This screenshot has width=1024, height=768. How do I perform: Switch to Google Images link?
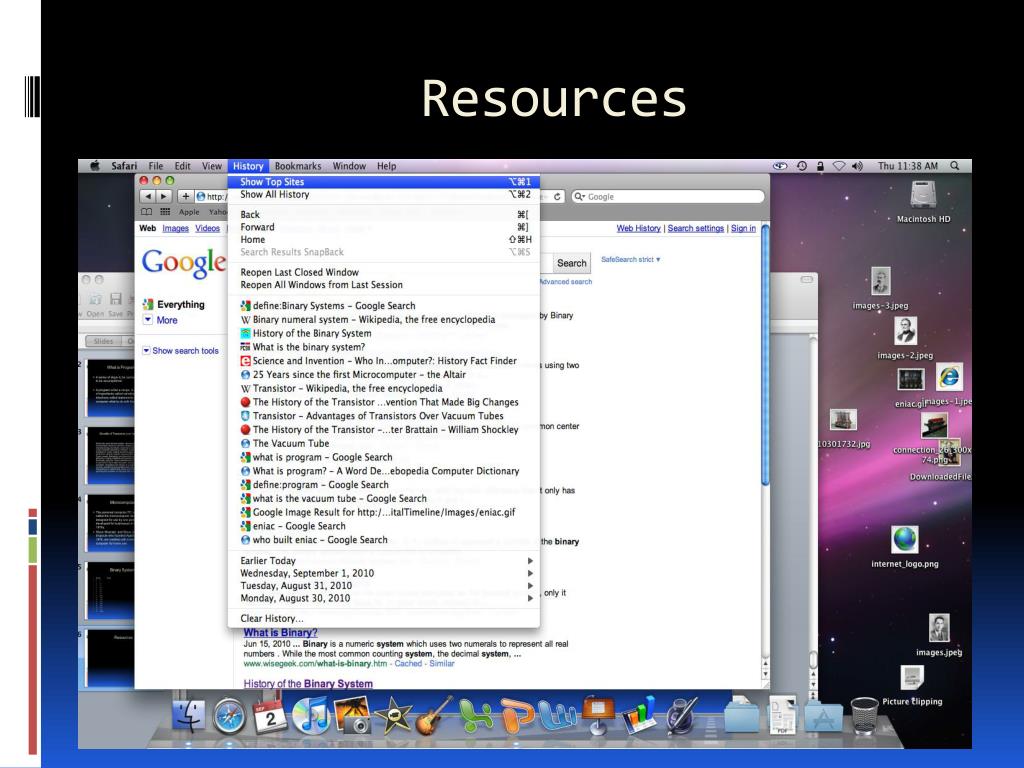tap(176, 228)
